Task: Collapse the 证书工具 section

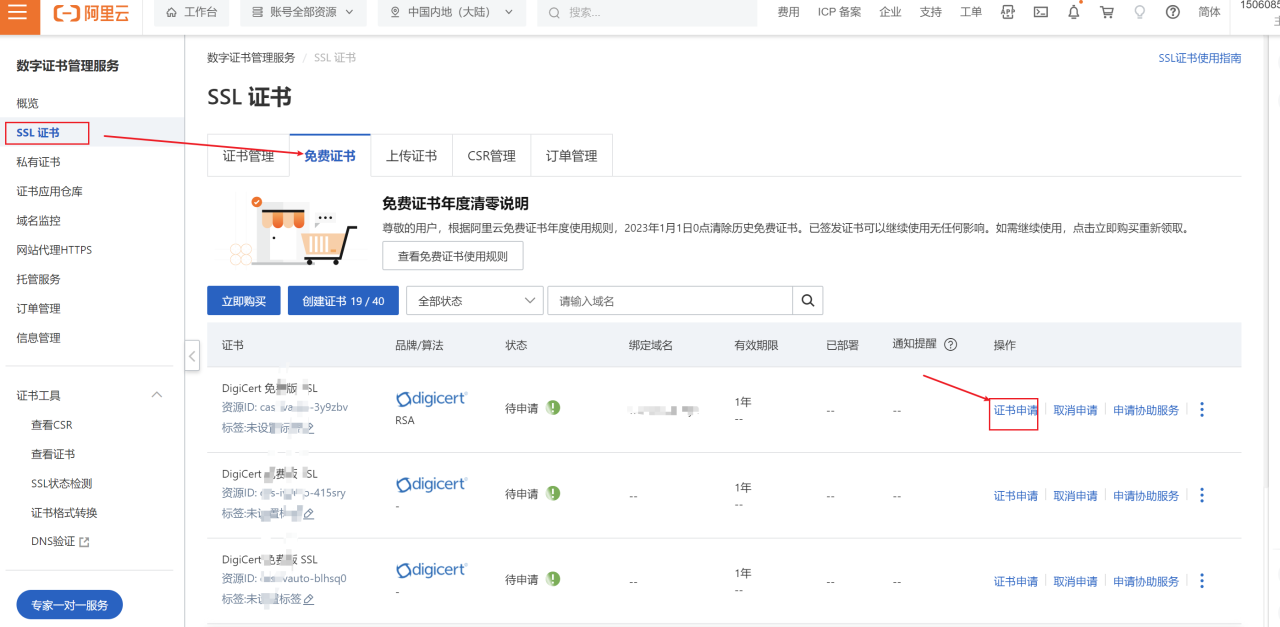Action: pos(157,395)
